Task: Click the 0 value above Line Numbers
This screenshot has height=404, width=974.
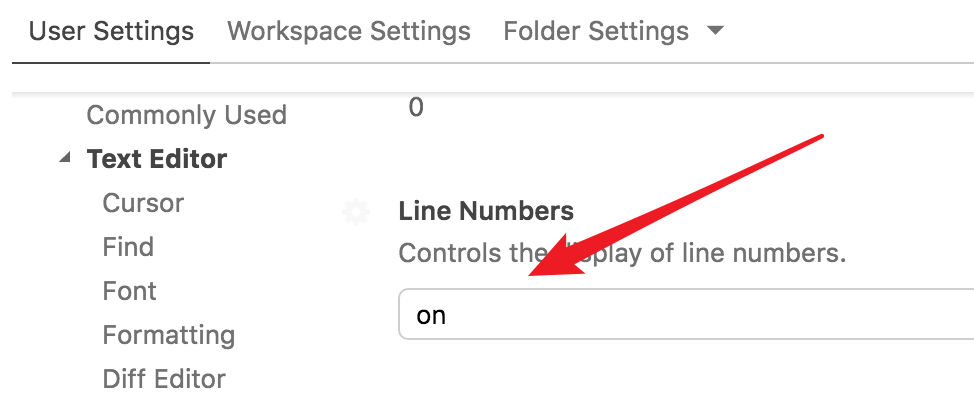Action: tap(416, 107)
